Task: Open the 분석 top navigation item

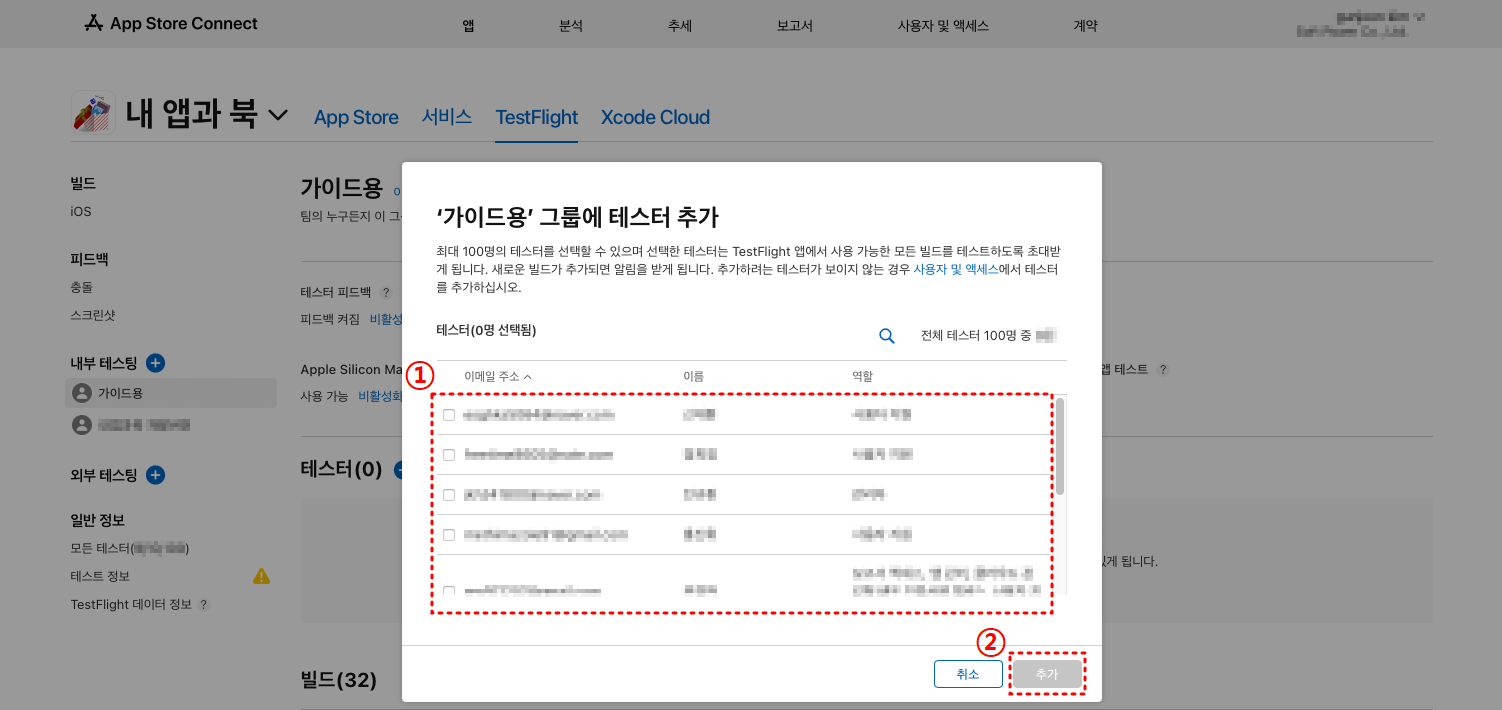Action: click(571, 26)
